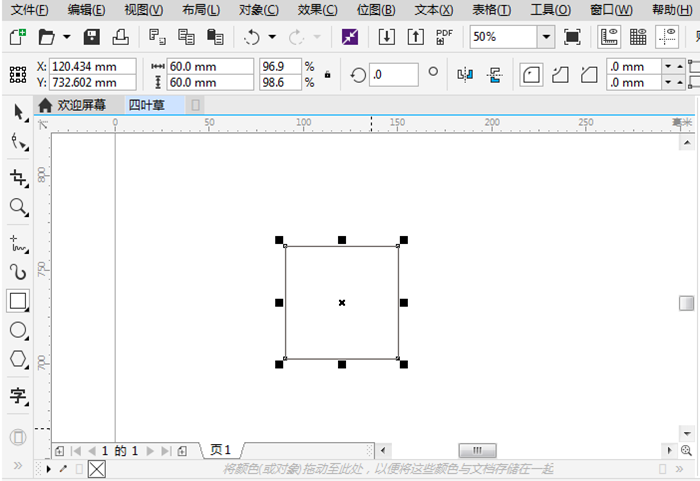Toggle the show rulers button
This screenshot has width=700, height=481.
[609, 37]
